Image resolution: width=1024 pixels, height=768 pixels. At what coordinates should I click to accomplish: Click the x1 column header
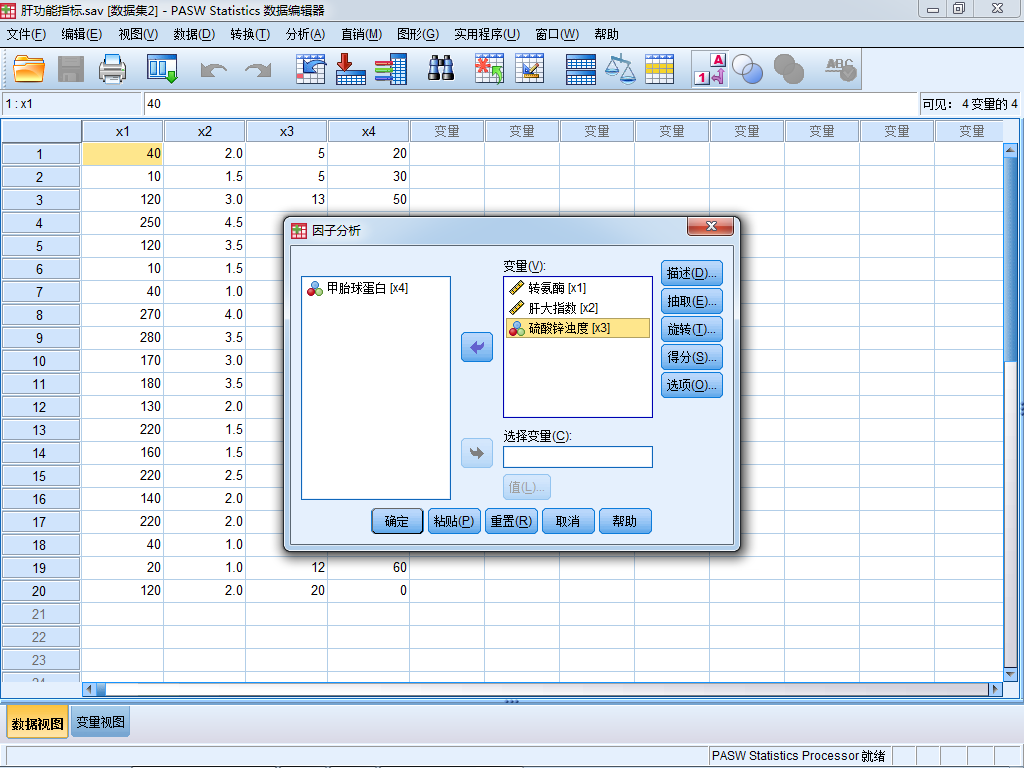pyautogui.click(x=123, y=131)
